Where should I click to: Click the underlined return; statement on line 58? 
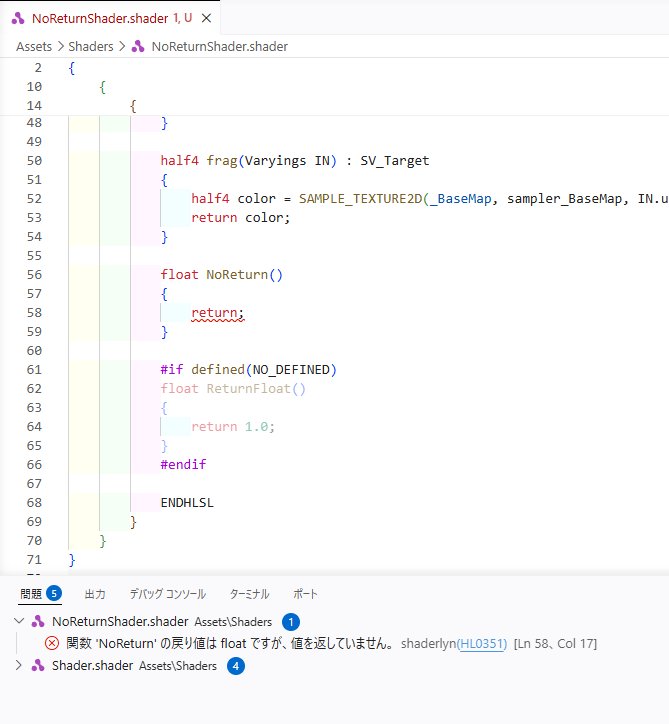[x=217, y=313]
